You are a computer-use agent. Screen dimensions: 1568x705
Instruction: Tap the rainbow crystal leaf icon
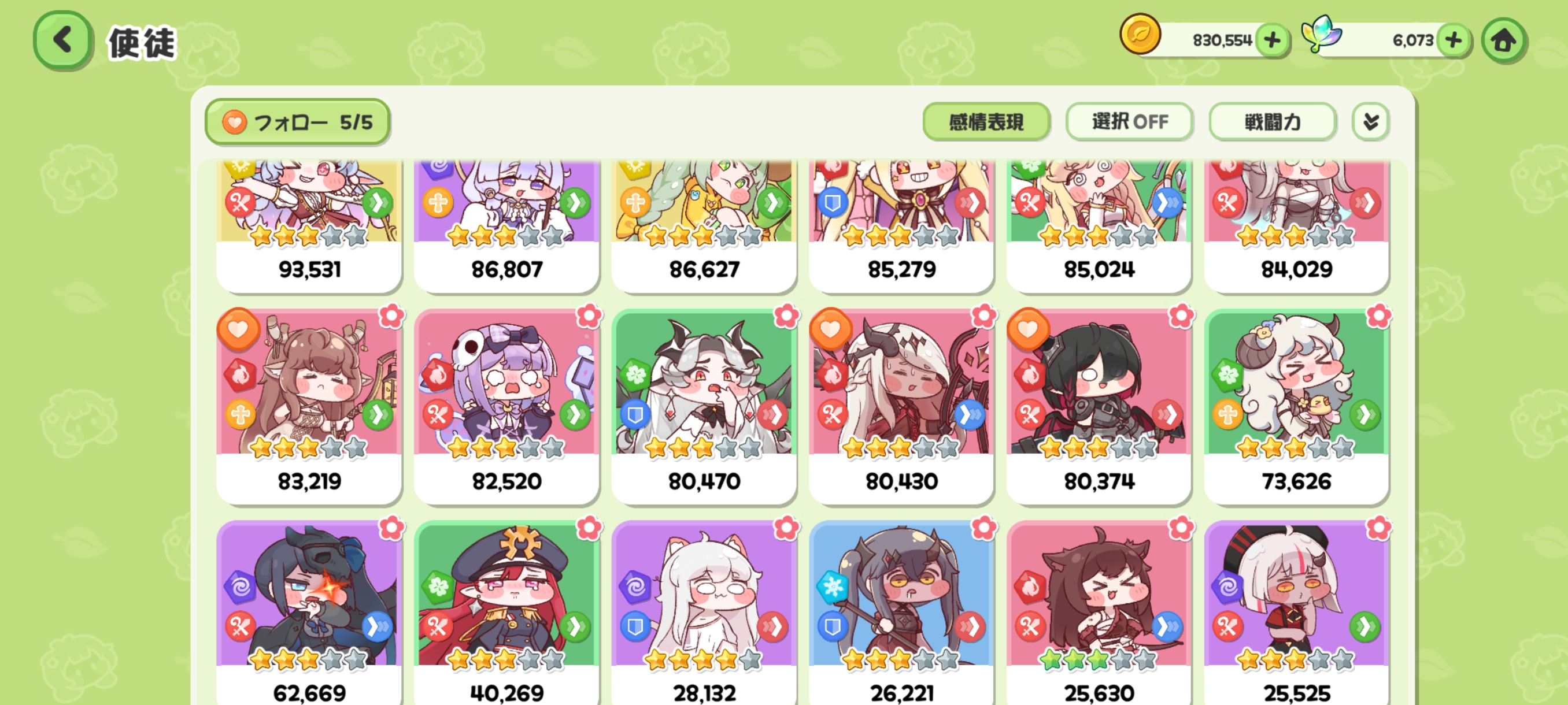1321,35
